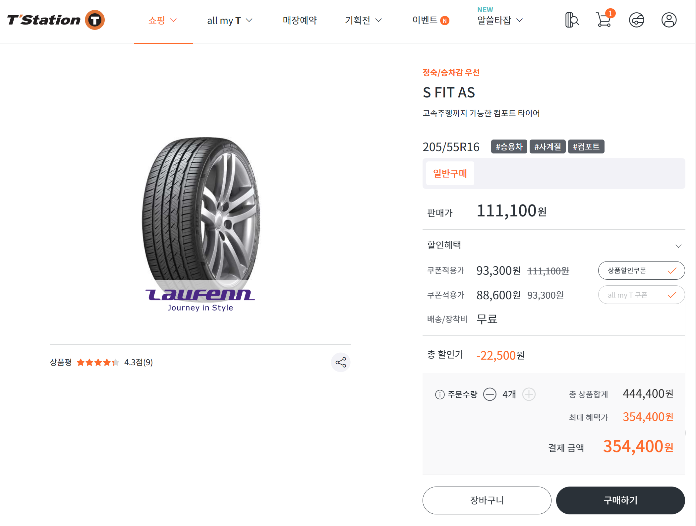Image resolution: width=696 pixels, height=526 pixels.
Task: Click the 444,400원 product subtotal
Action: pos(648,394)
